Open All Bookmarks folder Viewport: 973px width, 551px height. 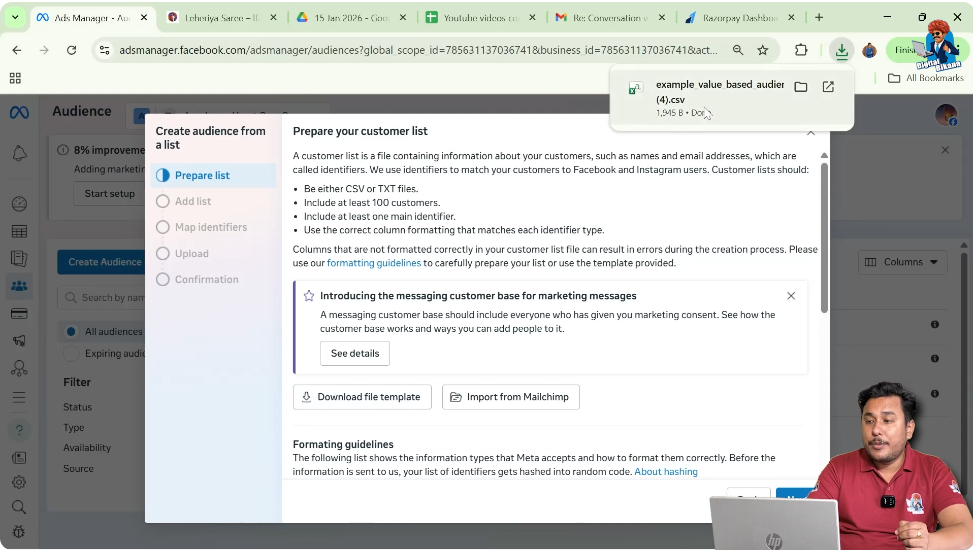pos(925,78)
